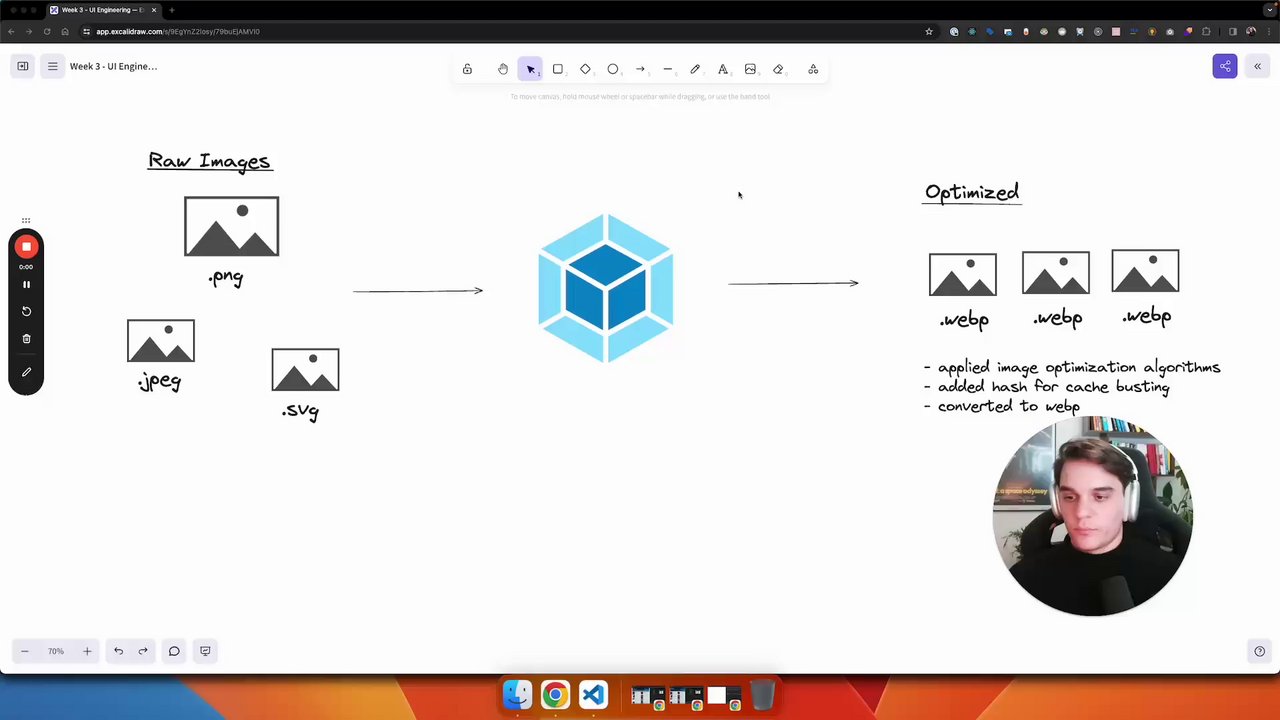Restart the recording
Screen dimensions: 1280x720
(x=27, y=311)
